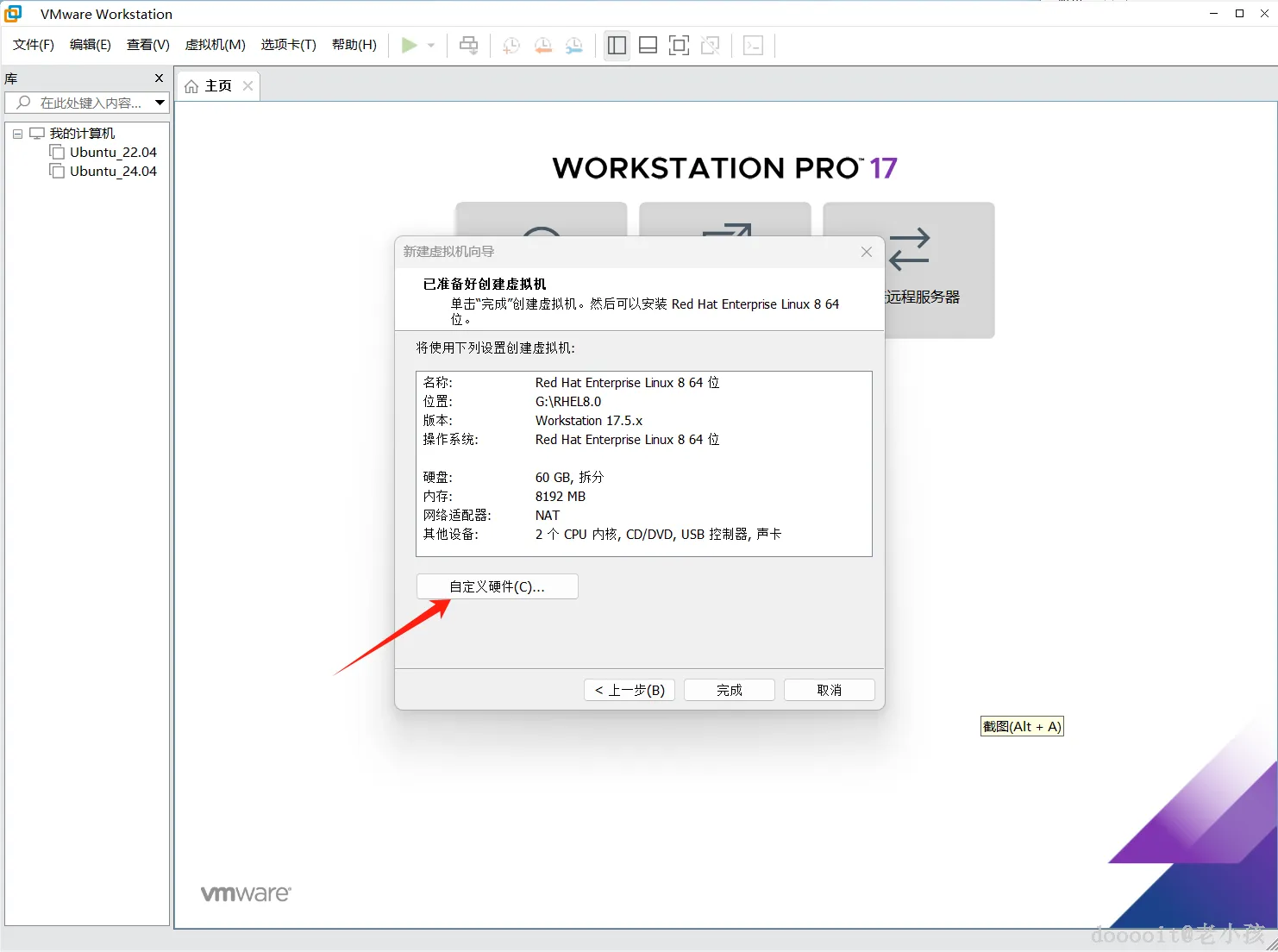Open the 帮助(H) menu
The height and width of the screenshot is (952, 1278).
[x=354, y=45]
